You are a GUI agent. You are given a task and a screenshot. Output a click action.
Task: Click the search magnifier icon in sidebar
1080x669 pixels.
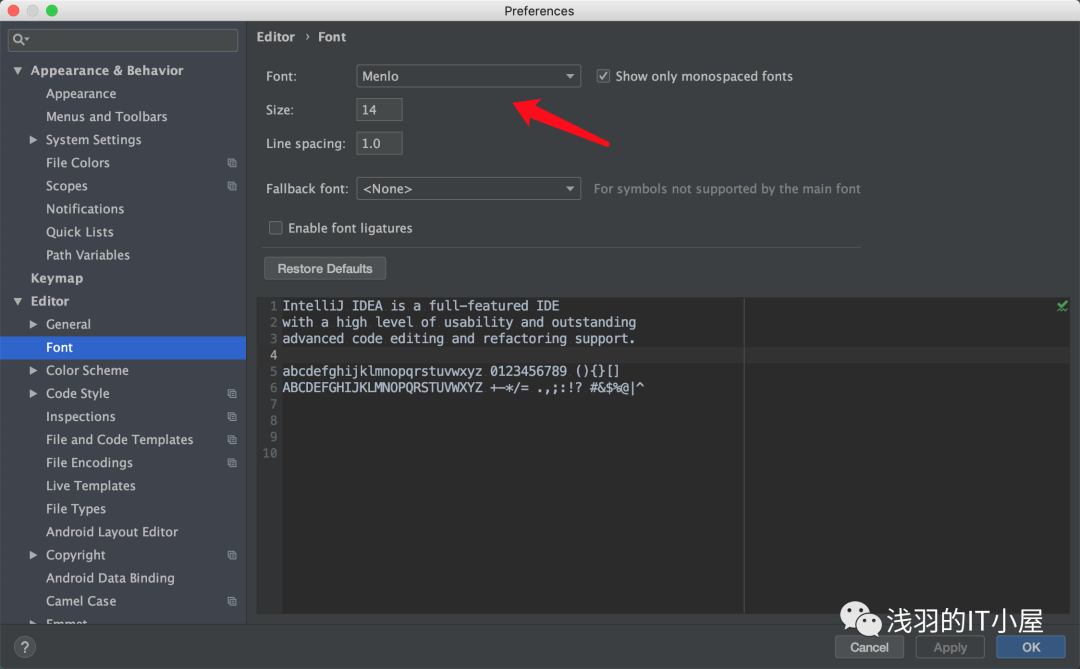pyautogui.click(x=19, y=40)
